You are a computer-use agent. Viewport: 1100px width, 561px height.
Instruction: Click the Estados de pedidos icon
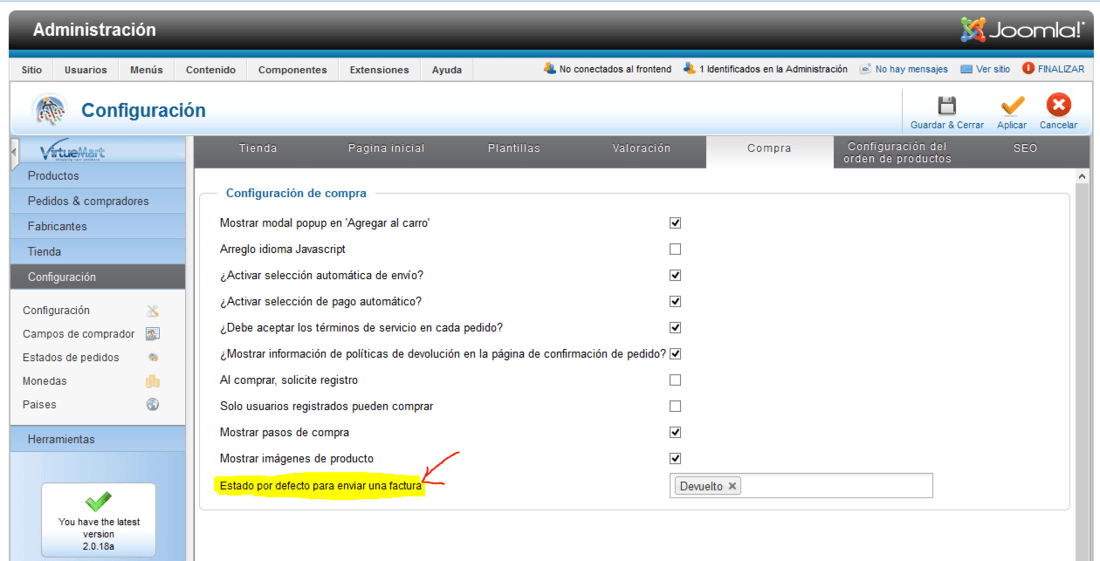click(152, 358)
